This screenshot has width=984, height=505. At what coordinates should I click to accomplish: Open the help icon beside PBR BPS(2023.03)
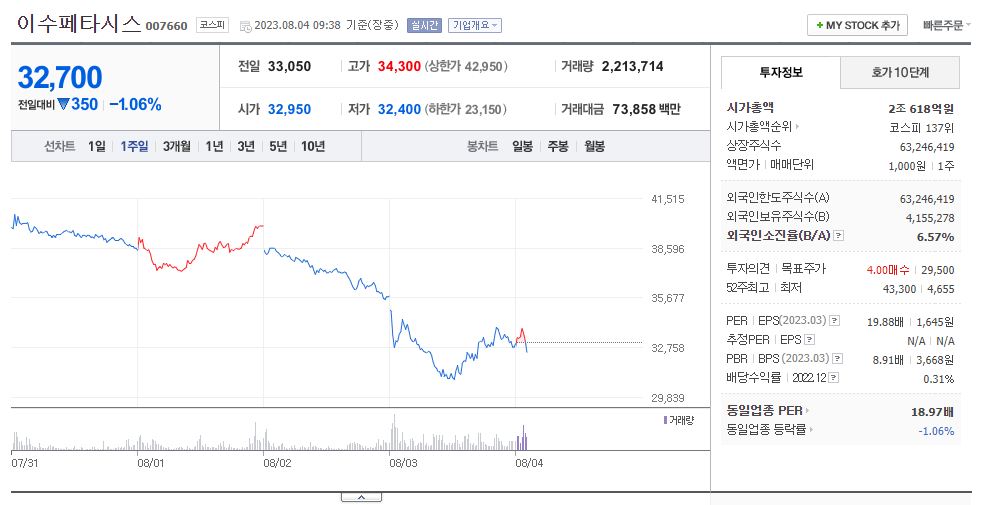pos(837,359)
